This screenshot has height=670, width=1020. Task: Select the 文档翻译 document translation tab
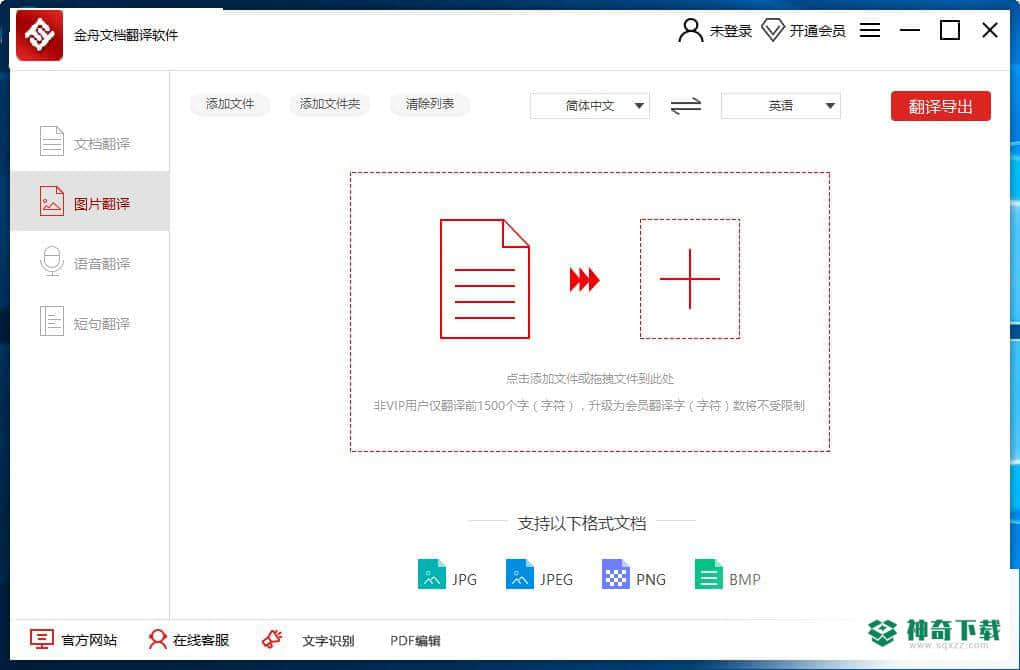click(90, 142)
